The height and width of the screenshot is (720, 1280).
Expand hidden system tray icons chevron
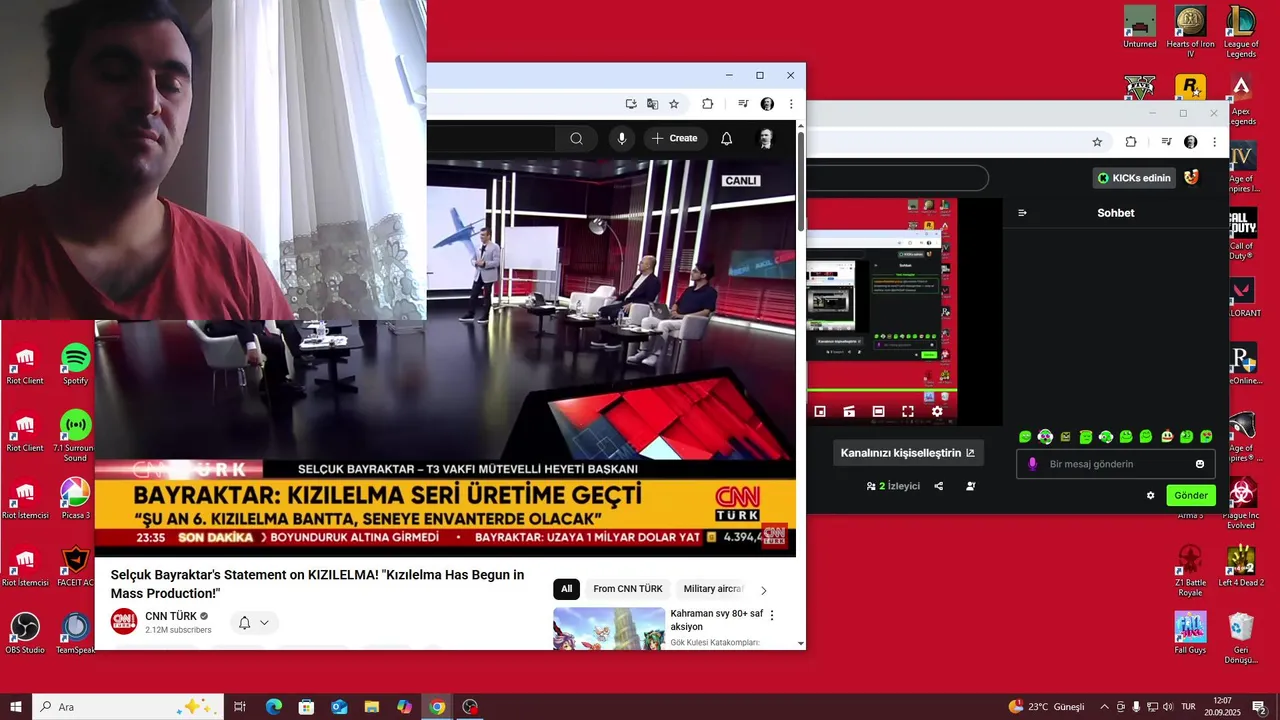(x=1104, y=707)
